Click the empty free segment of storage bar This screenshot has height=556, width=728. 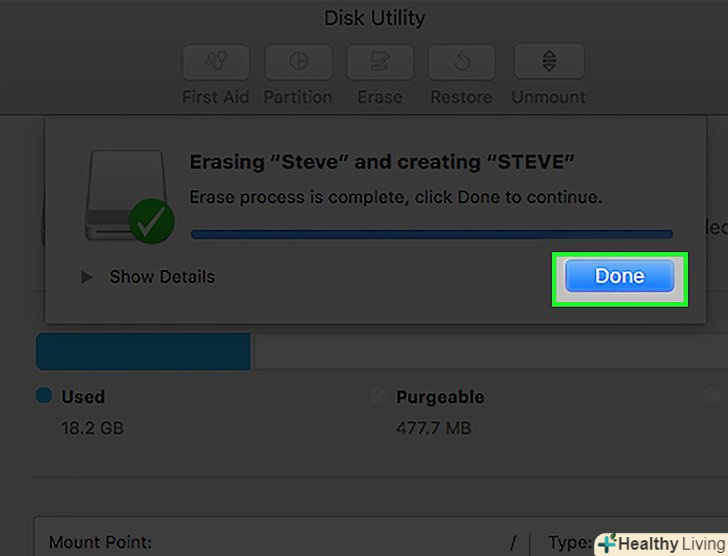point(480,352)
